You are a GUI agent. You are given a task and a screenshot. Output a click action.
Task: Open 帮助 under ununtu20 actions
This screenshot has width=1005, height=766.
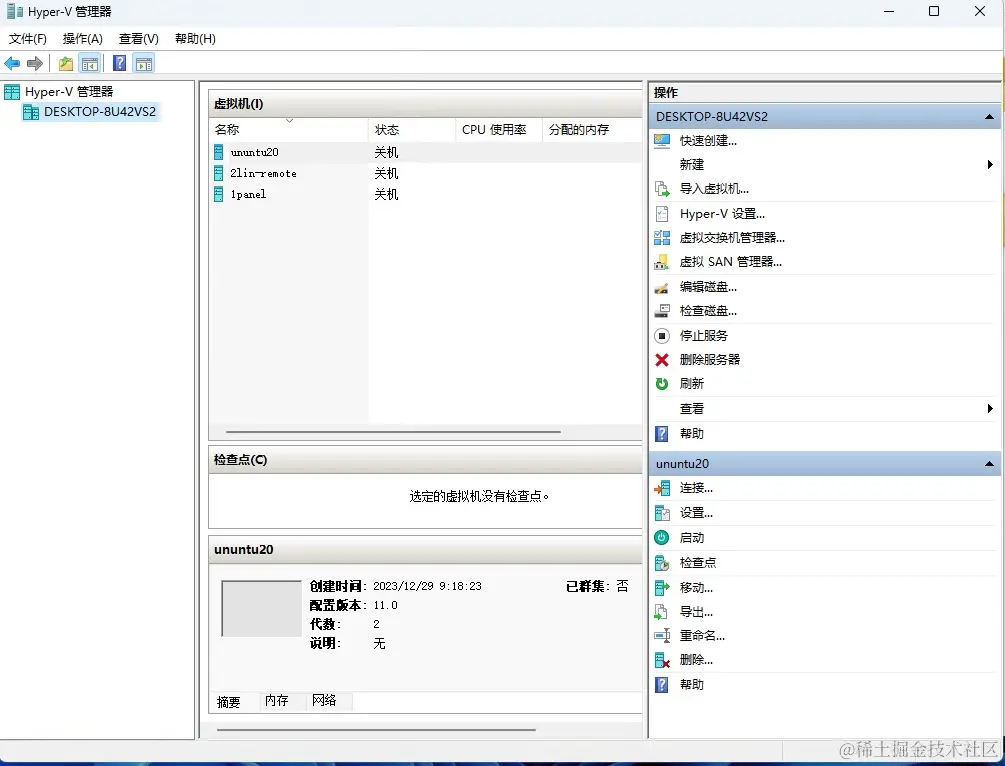(692, 685)
